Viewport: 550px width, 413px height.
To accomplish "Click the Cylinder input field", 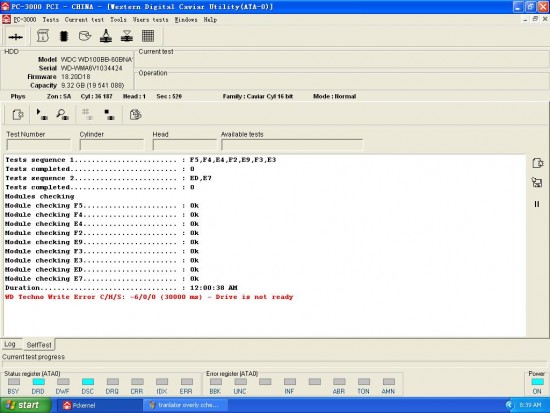I will coord(112,145).
